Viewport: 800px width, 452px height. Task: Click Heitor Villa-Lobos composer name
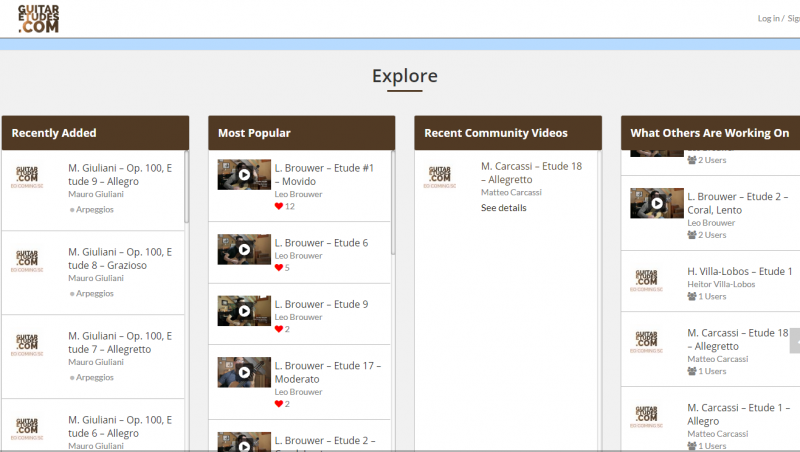tap(721, 284)
